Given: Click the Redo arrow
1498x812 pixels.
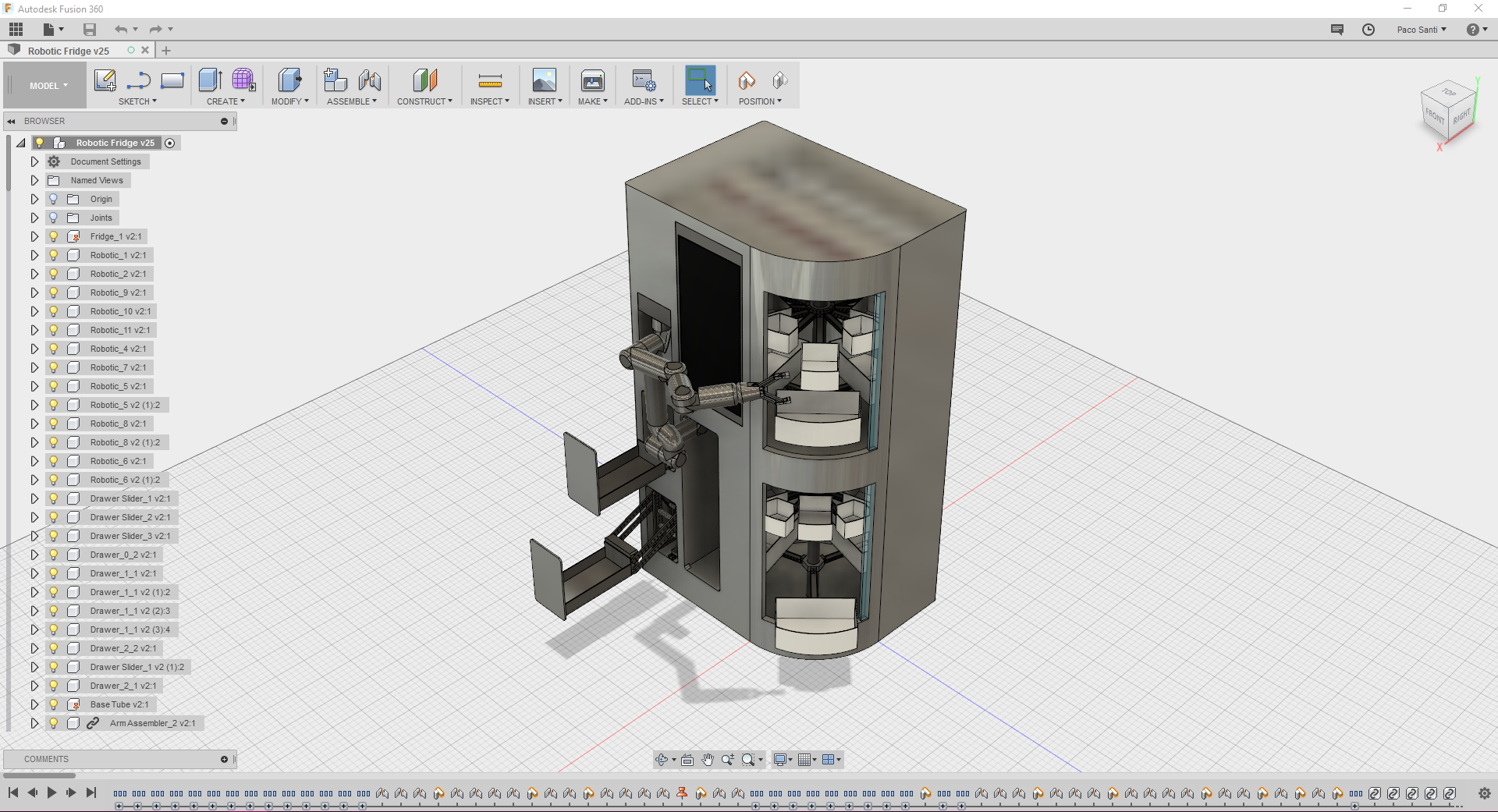Looking at the screenshot, I should tap(155, 30).
